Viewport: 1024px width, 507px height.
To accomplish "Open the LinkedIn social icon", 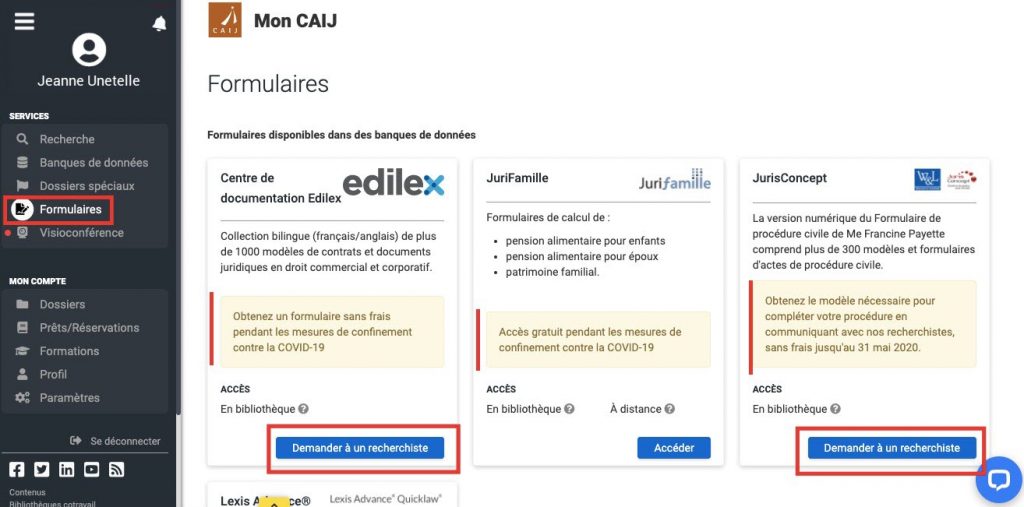I will point(67,469).
